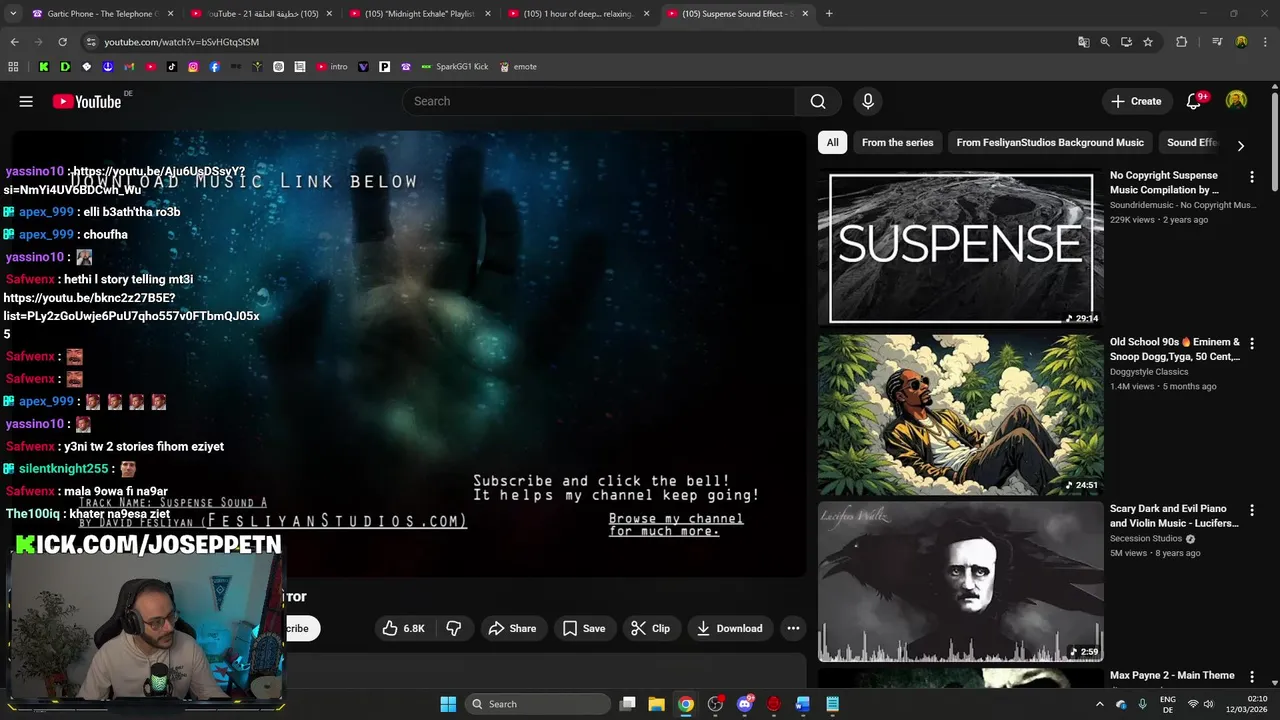Image resolution: width=1280 pixels, height=720 pixels.
Task: Start voice search with the microphone
Action: click(x=868, y=101)
